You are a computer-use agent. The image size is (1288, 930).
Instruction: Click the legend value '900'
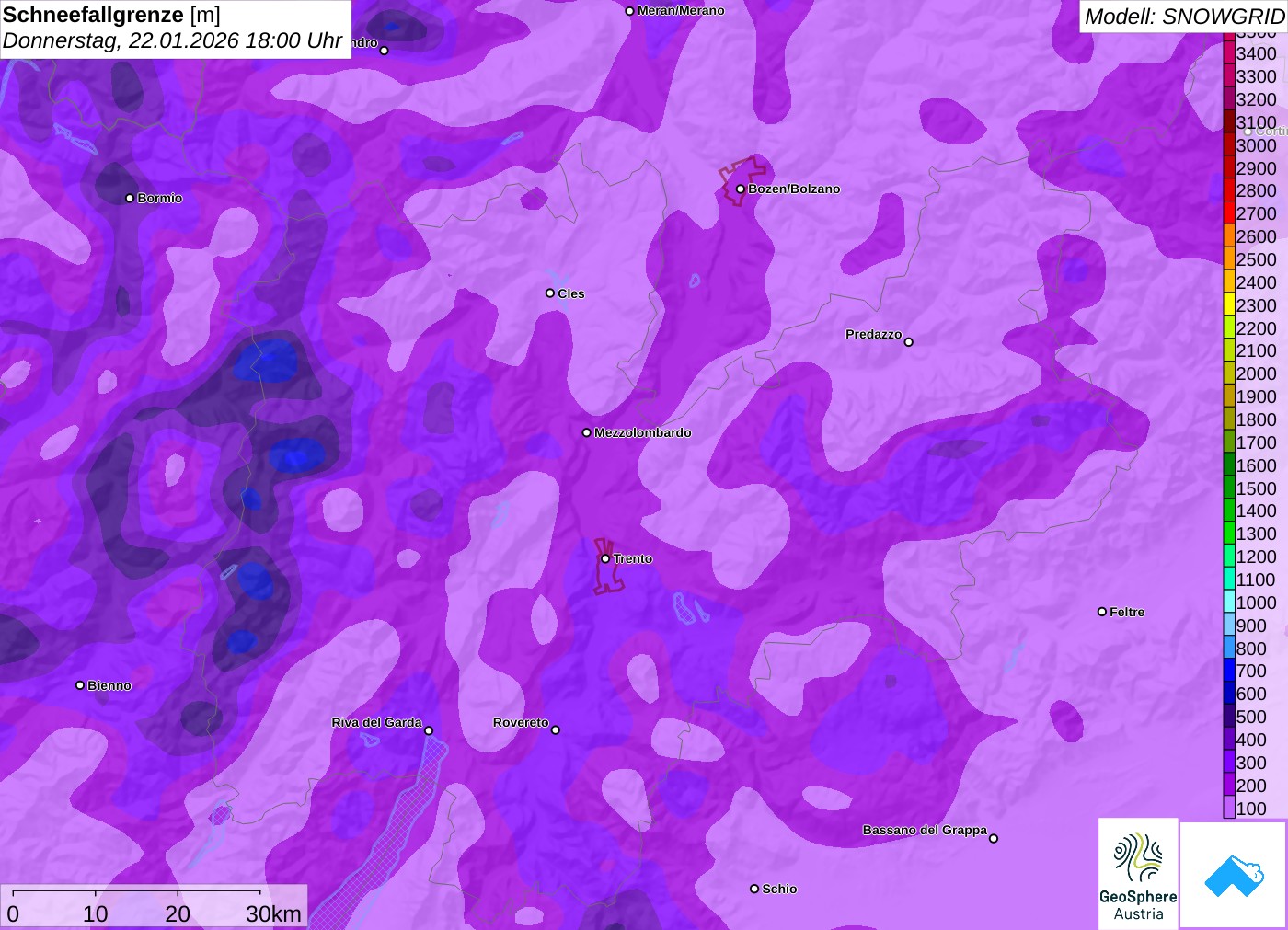coord(1251,626)
